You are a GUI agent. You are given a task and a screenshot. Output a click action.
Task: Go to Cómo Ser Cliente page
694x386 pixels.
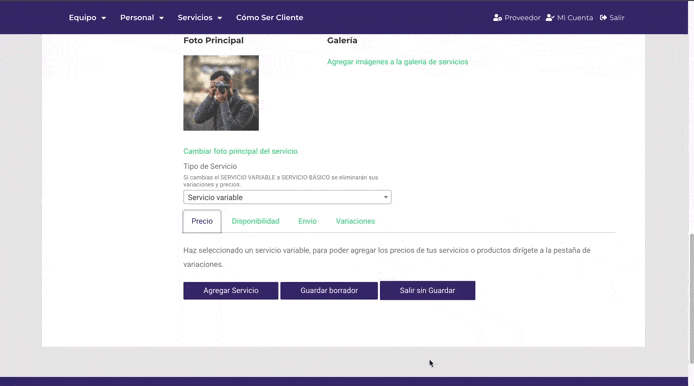click(x=270, y=18)
